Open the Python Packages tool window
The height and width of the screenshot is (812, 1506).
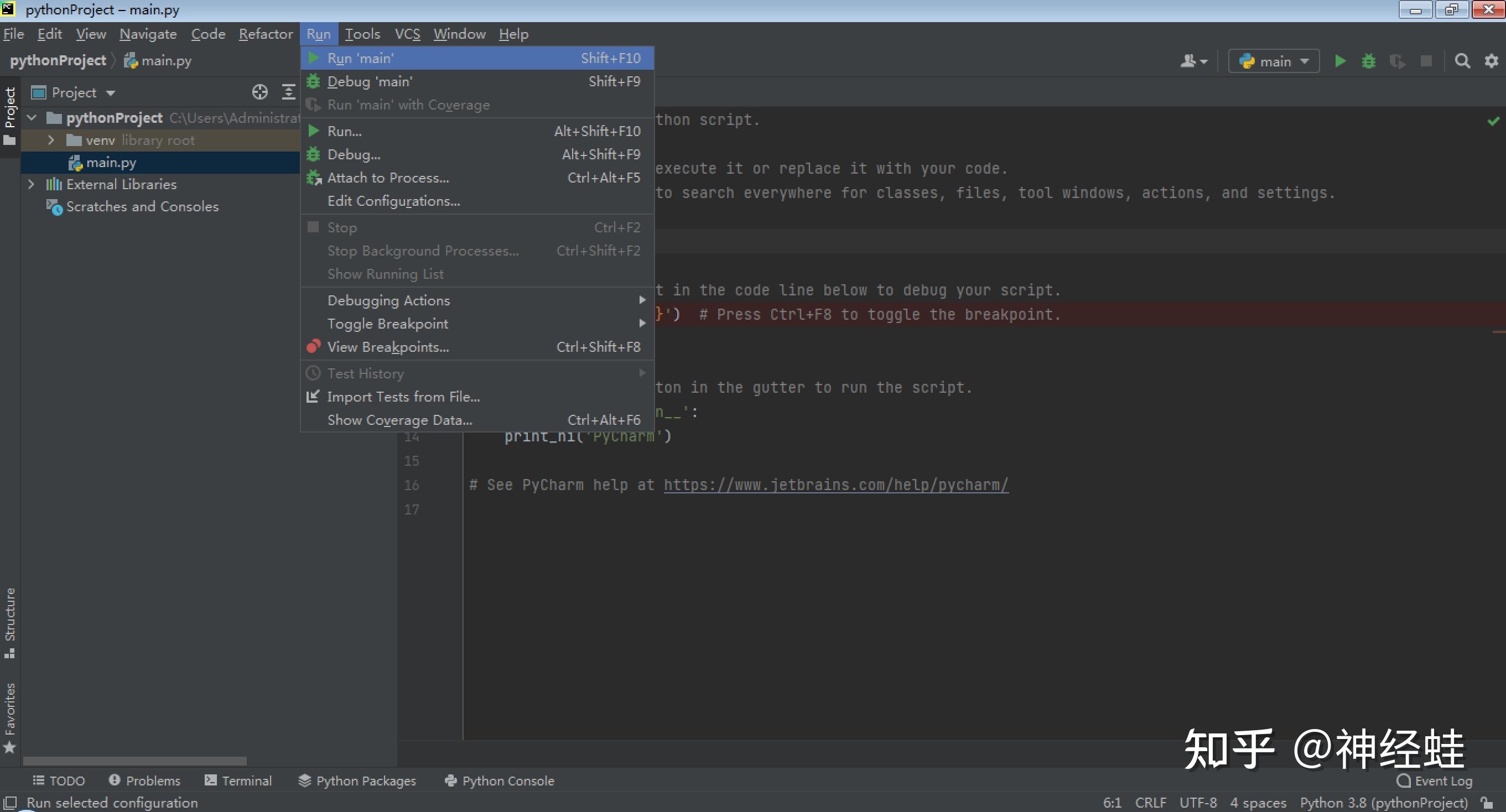click(x=357, y=780)
